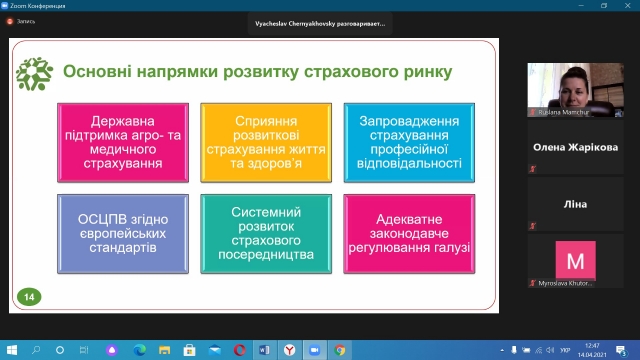The height and width of the screenshot is (360, 640).
Task: Click slide number 14 badge
Action: [29, 297]
